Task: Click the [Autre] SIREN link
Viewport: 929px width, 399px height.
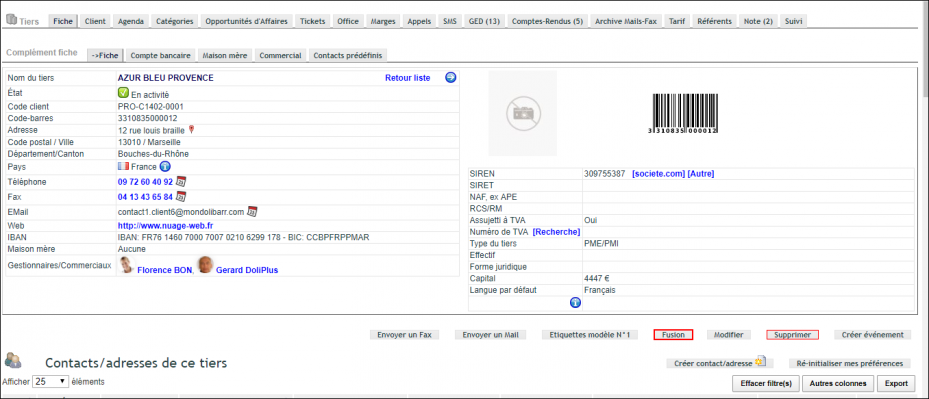Action: click(701, 174)
